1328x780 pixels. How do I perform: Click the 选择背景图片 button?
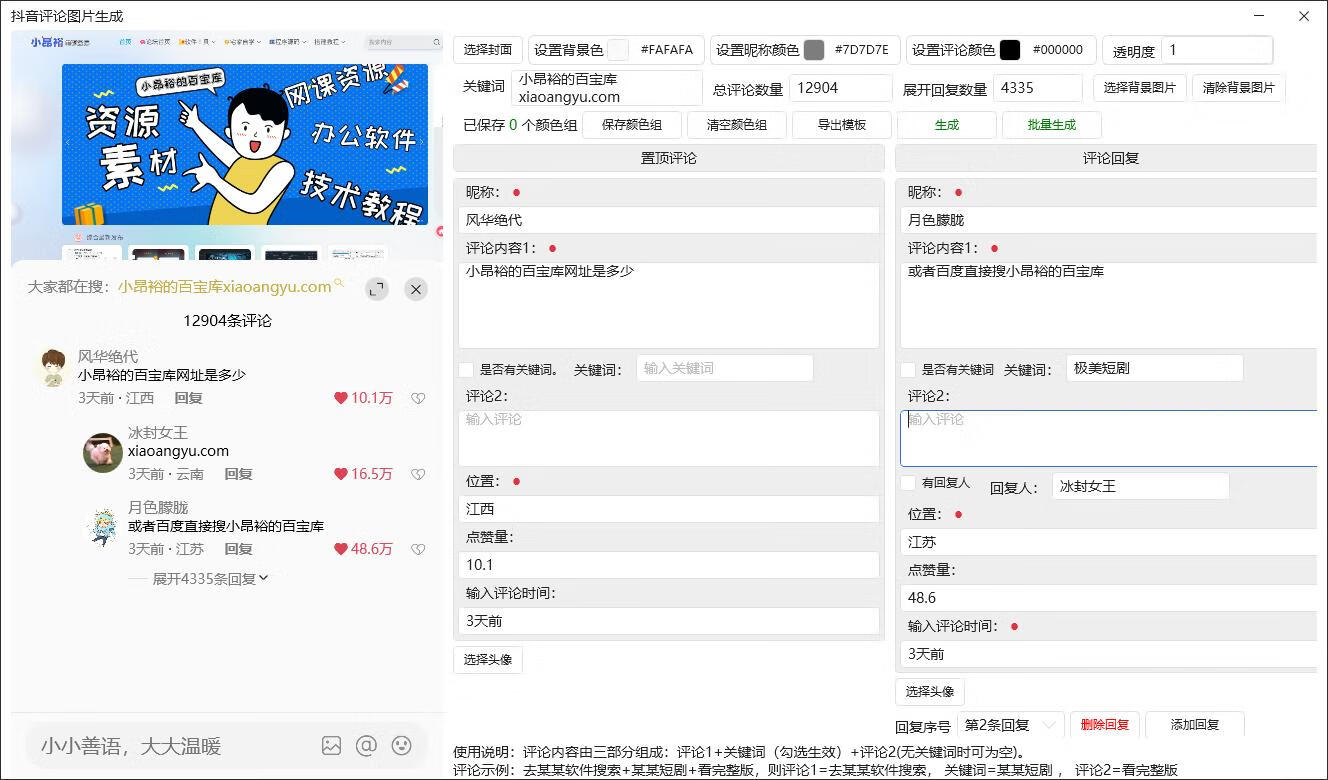pos(1140,88)
